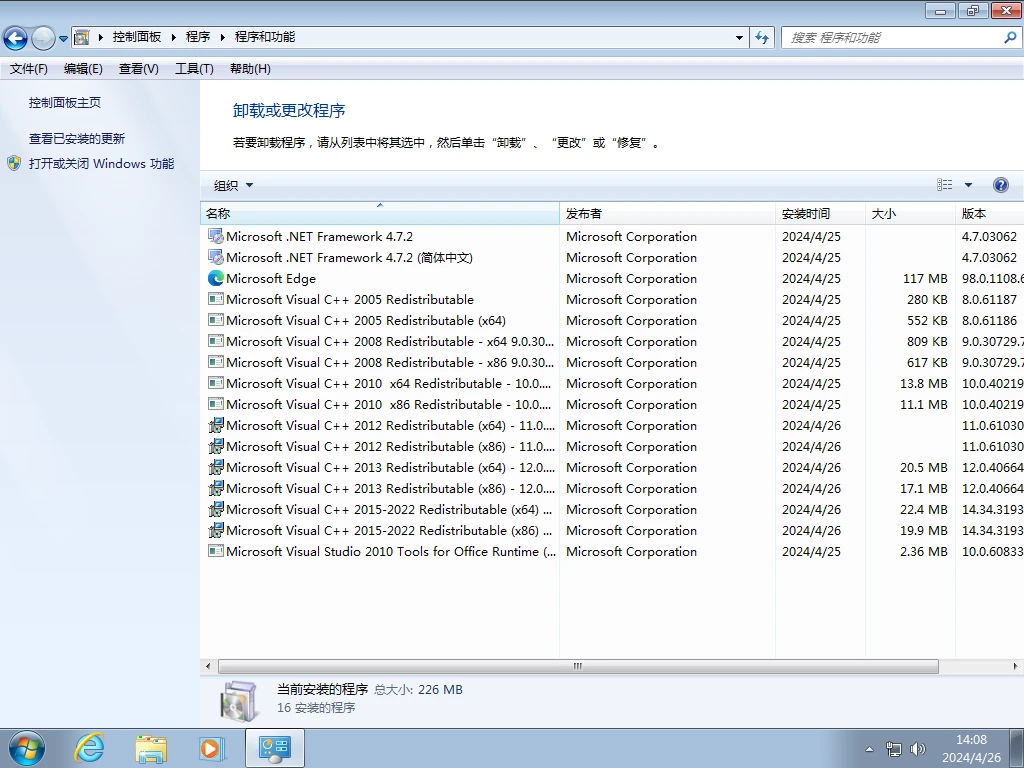Click the Back navigation arrow button
Image resolution: width=1024 pixels, height=768 pixels.
pyautogui.click(x=15, y=38)
